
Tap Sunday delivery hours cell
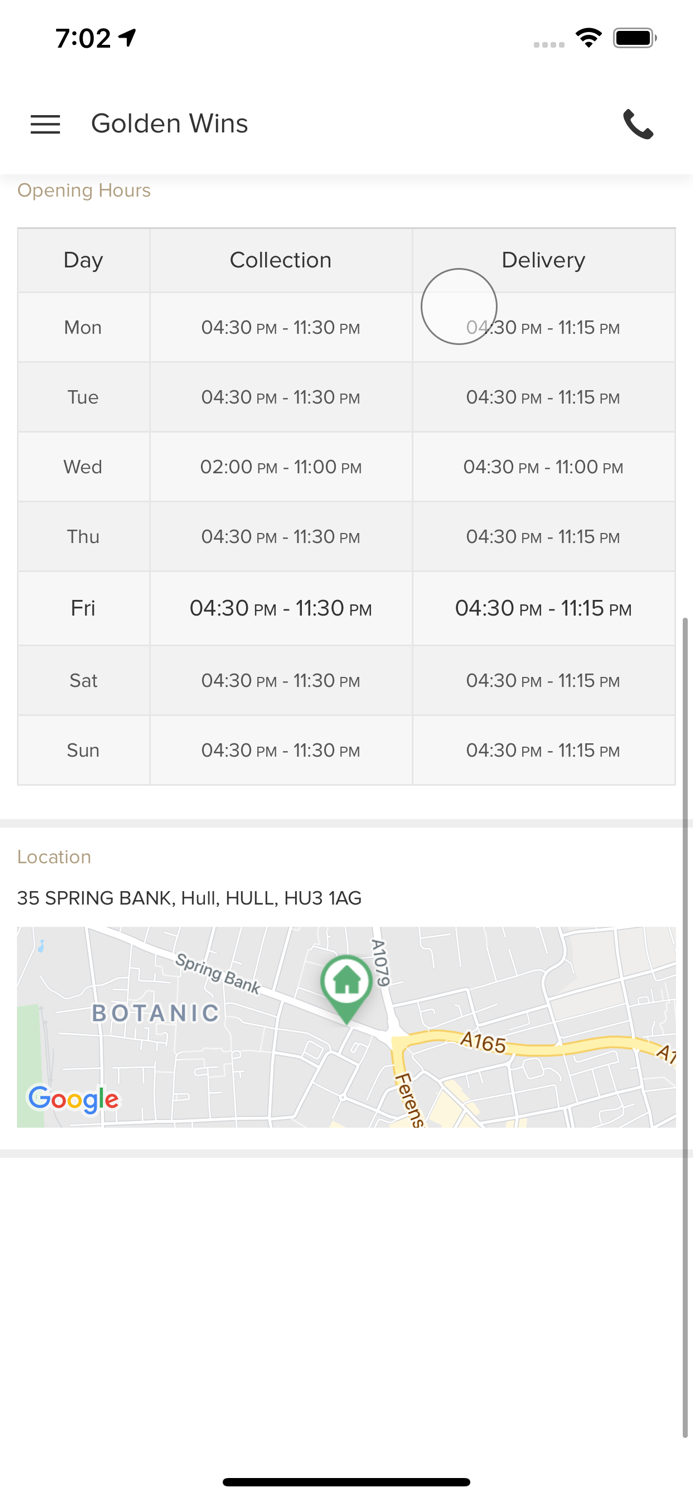coord(543,750)
